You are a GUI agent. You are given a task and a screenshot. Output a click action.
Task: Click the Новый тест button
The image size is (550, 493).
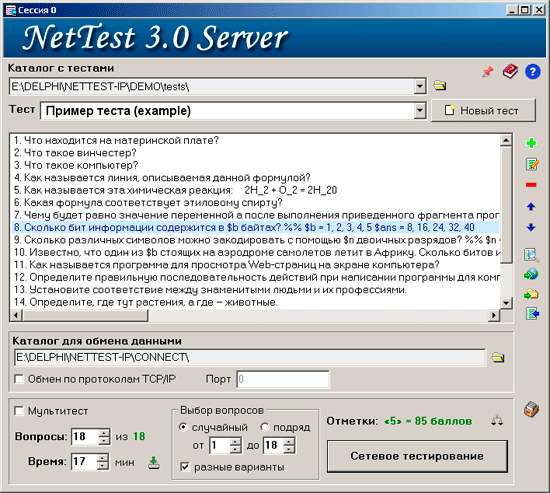[483, 111]
